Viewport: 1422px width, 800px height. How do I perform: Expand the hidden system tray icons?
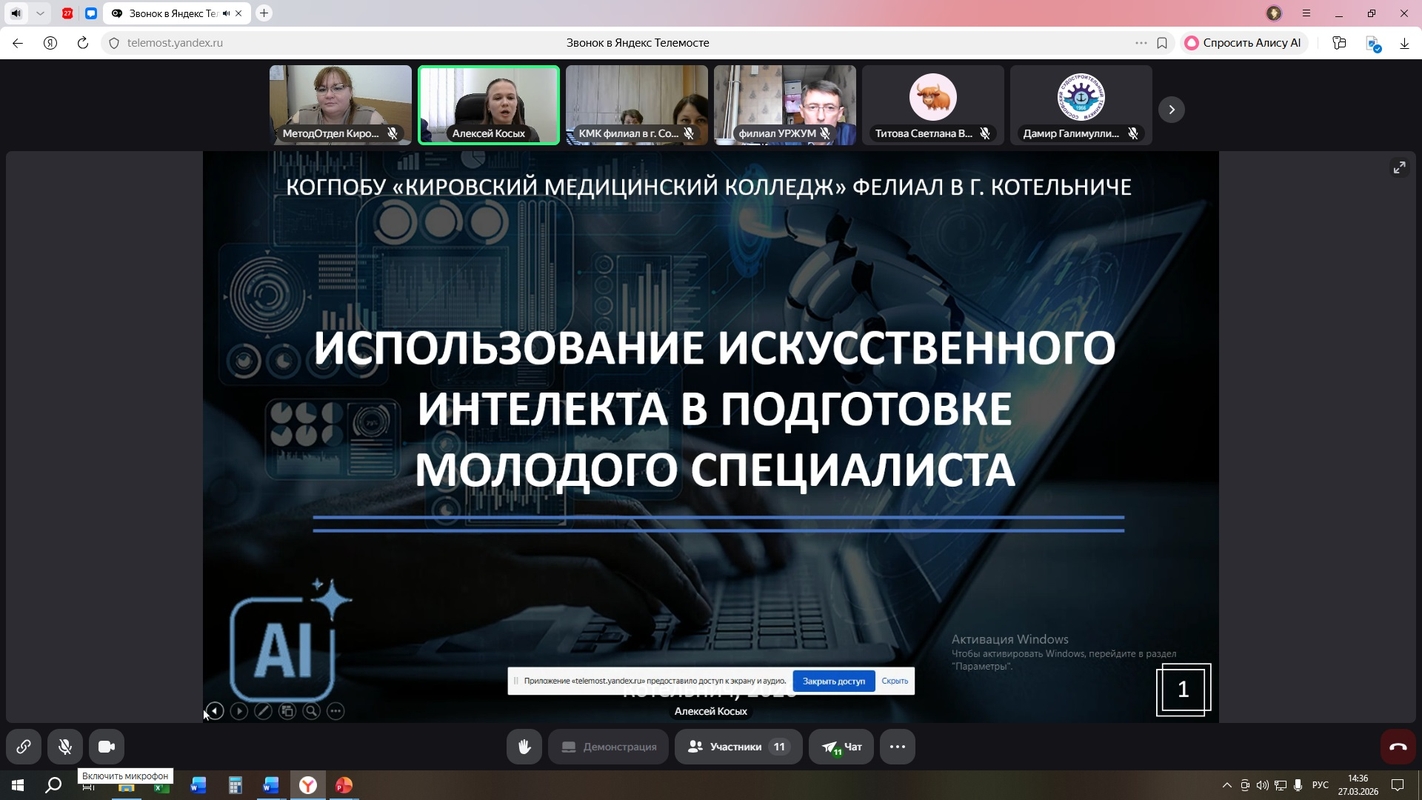tap(1227, 786)
